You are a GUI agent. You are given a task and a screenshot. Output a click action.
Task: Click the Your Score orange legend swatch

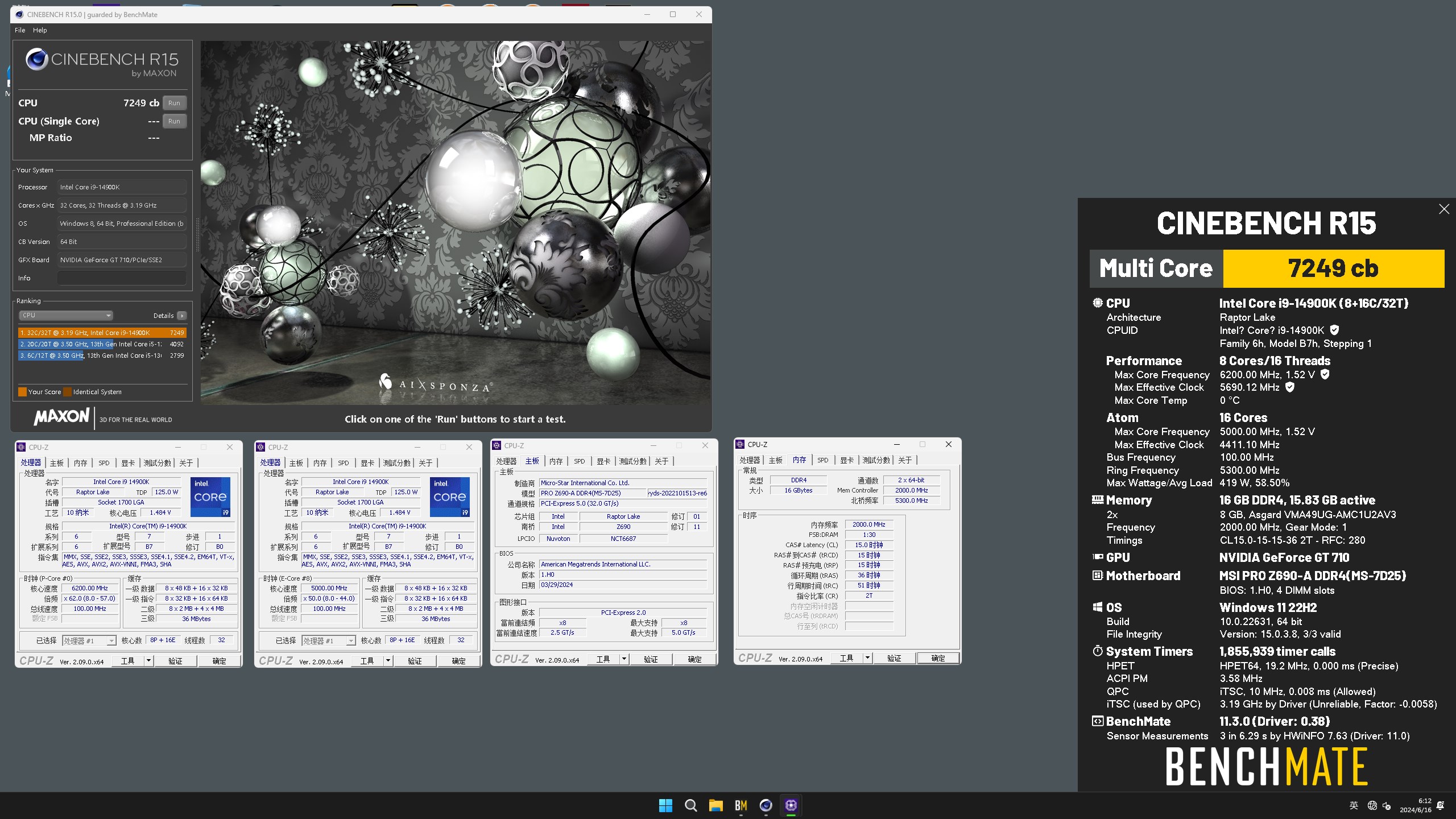[22, 392]
